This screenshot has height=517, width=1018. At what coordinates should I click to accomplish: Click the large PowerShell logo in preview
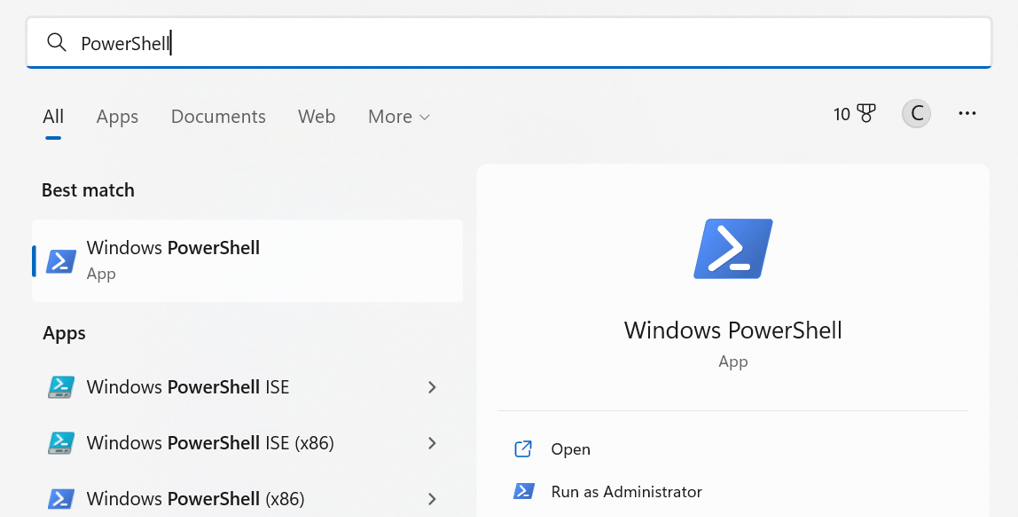(733, 249)
